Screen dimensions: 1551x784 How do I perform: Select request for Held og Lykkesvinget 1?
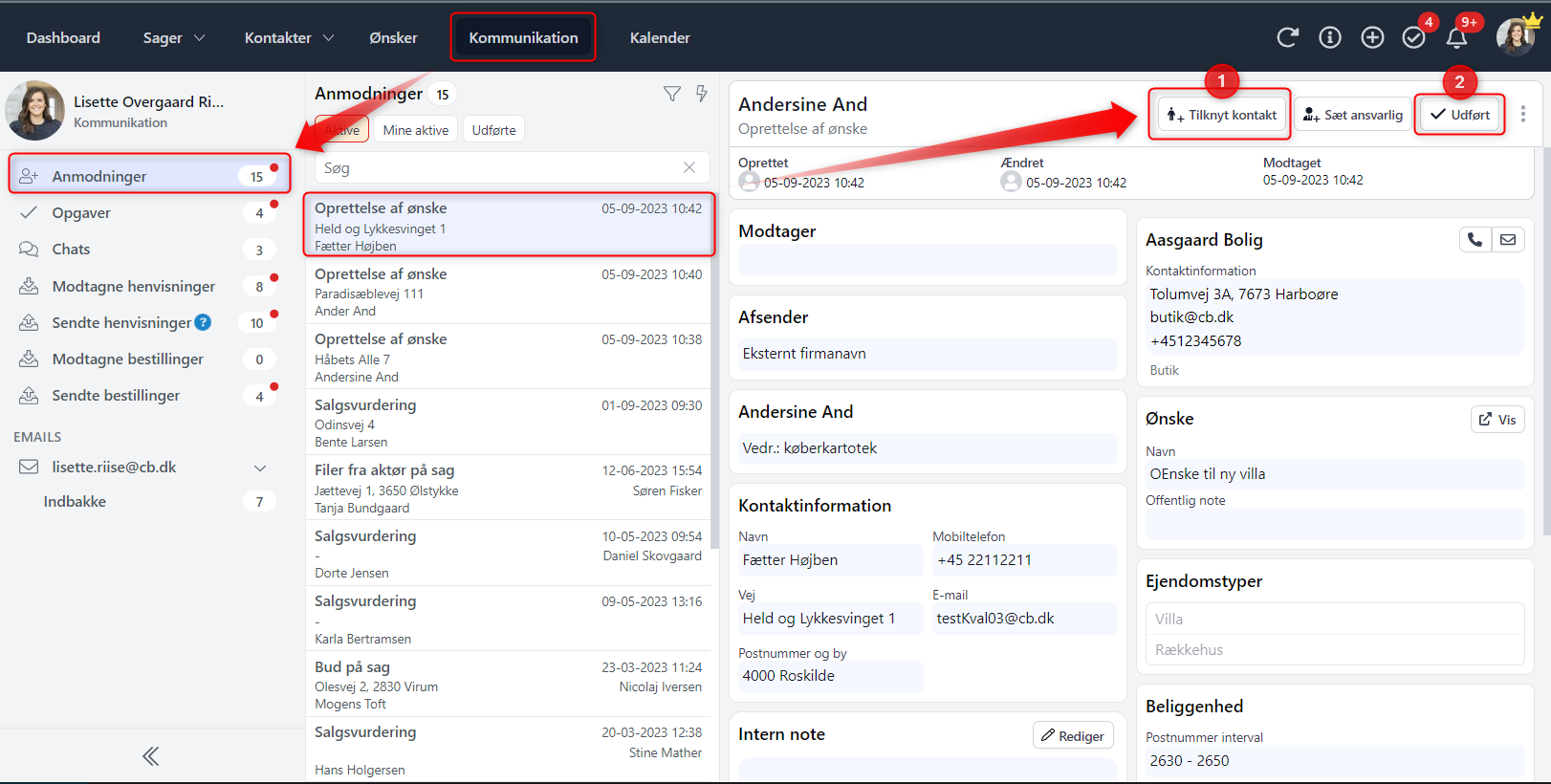point(509,226)
